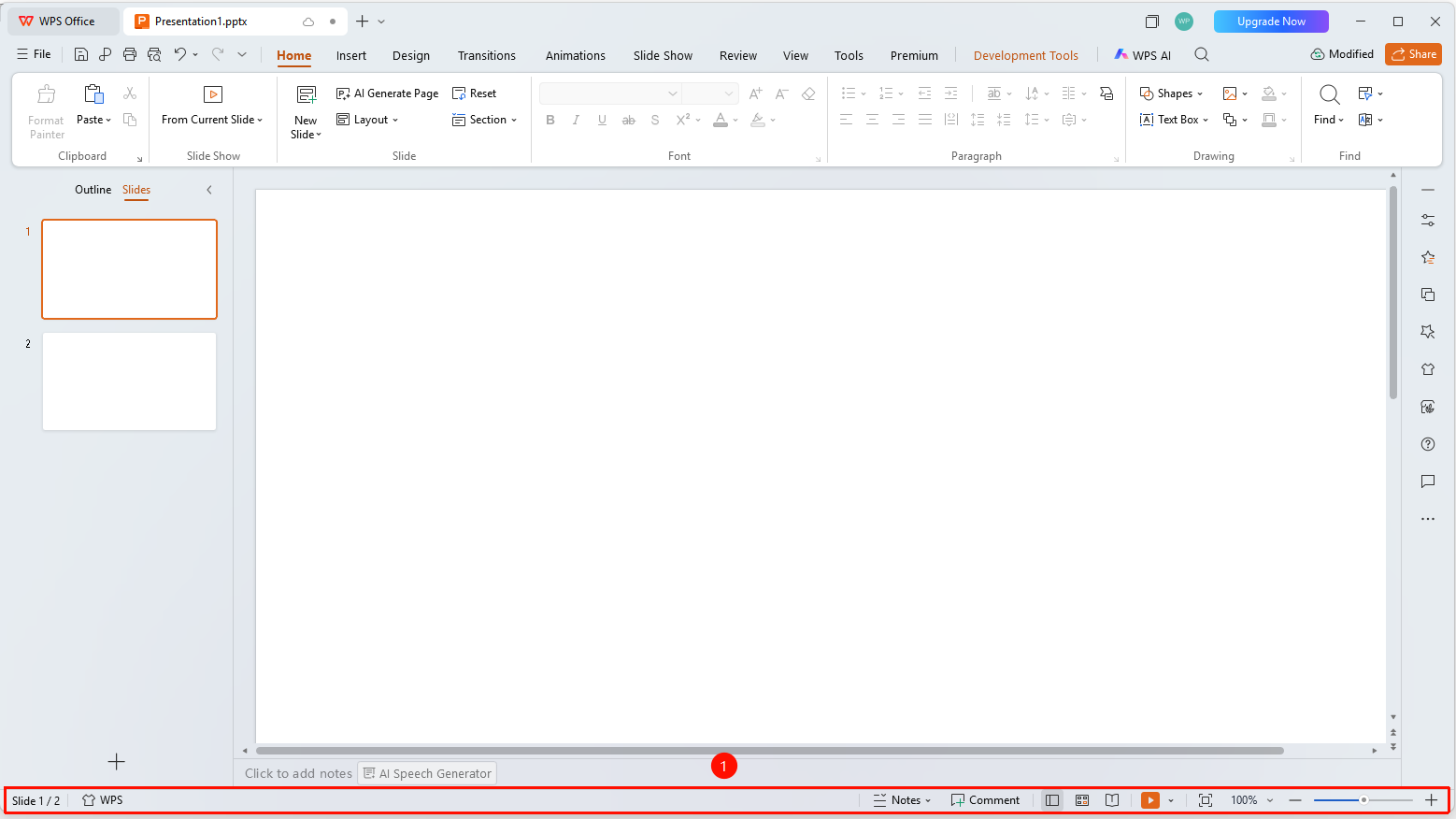Image resolution: width=1456 pixels, height=819 pixels.
Task: Switch to slide sorter view icon
Action: pyautogui.click(x=1082, y=800)
